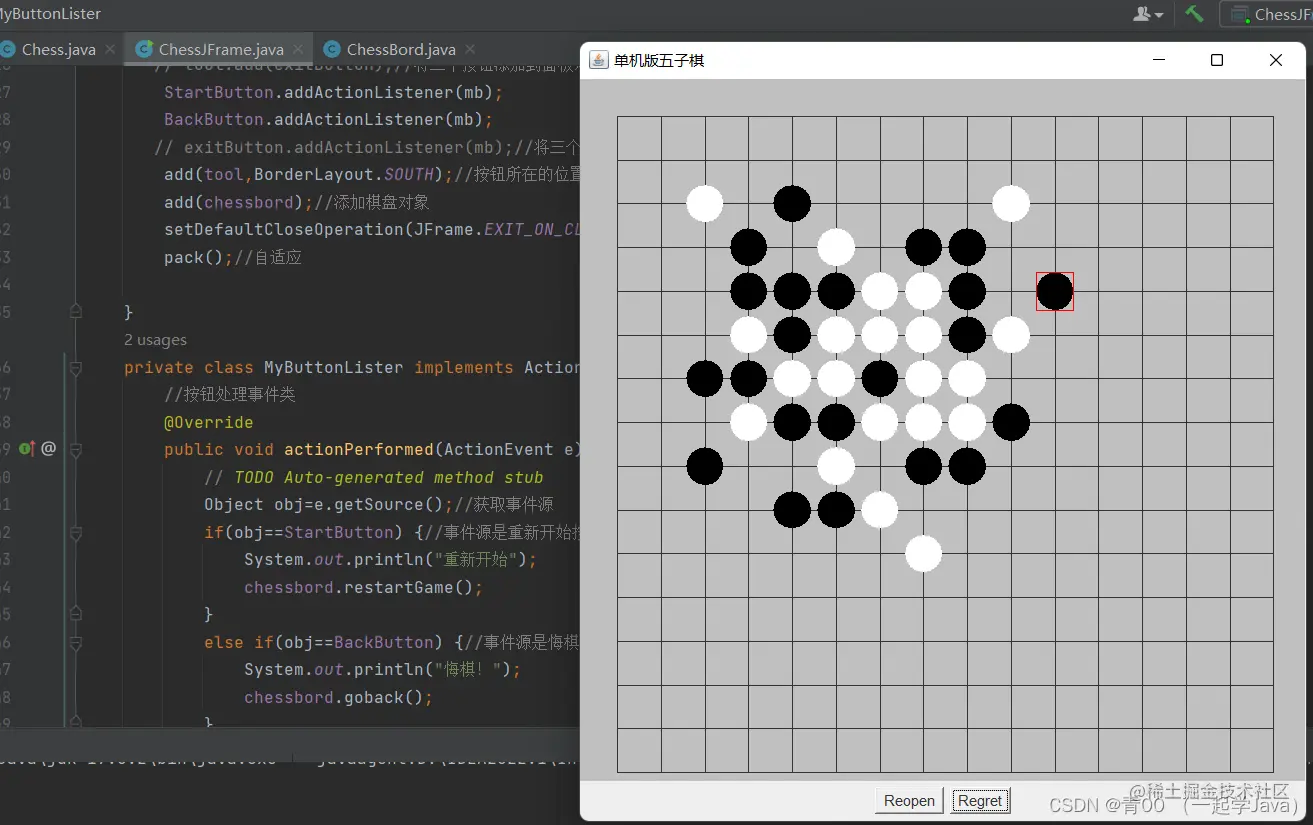Click the @ gutter icon beside actionPerformed
The height and width of the screenshot is (825, 1313).
tap(48, 449)
